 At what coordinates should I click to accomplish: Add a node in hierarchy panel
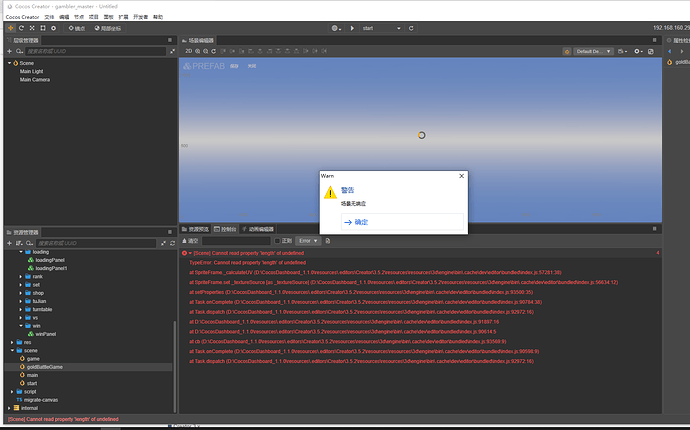9,51
